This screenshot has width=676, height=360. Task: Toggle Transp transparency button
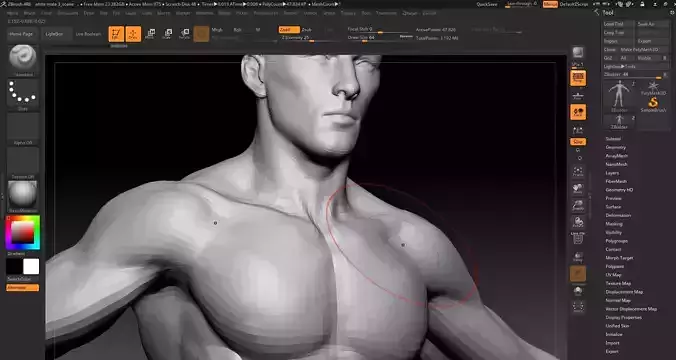[x=578, y=257]
